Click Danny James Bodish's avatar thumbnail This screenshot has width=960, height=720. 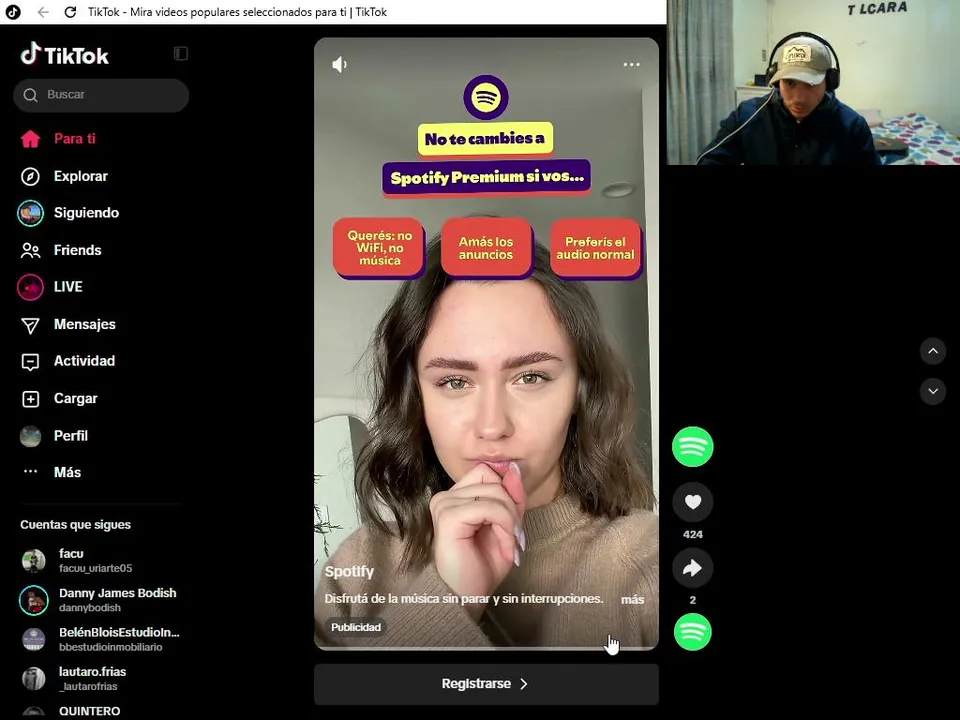34,600
